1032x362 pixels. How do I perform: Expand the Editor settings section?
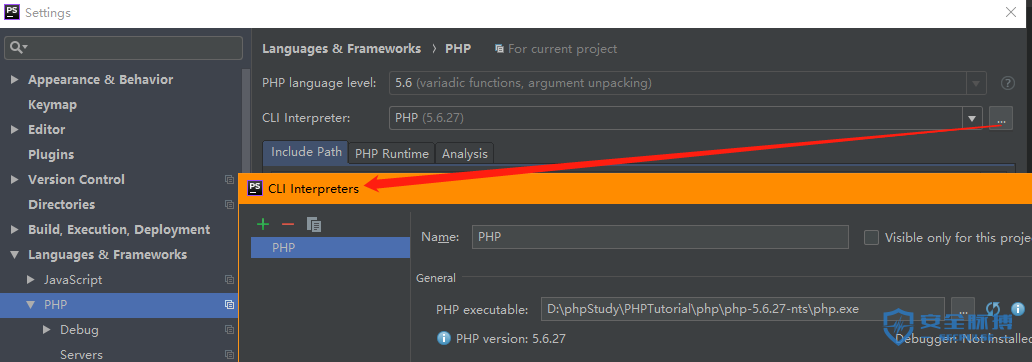[x=14, y=130]
